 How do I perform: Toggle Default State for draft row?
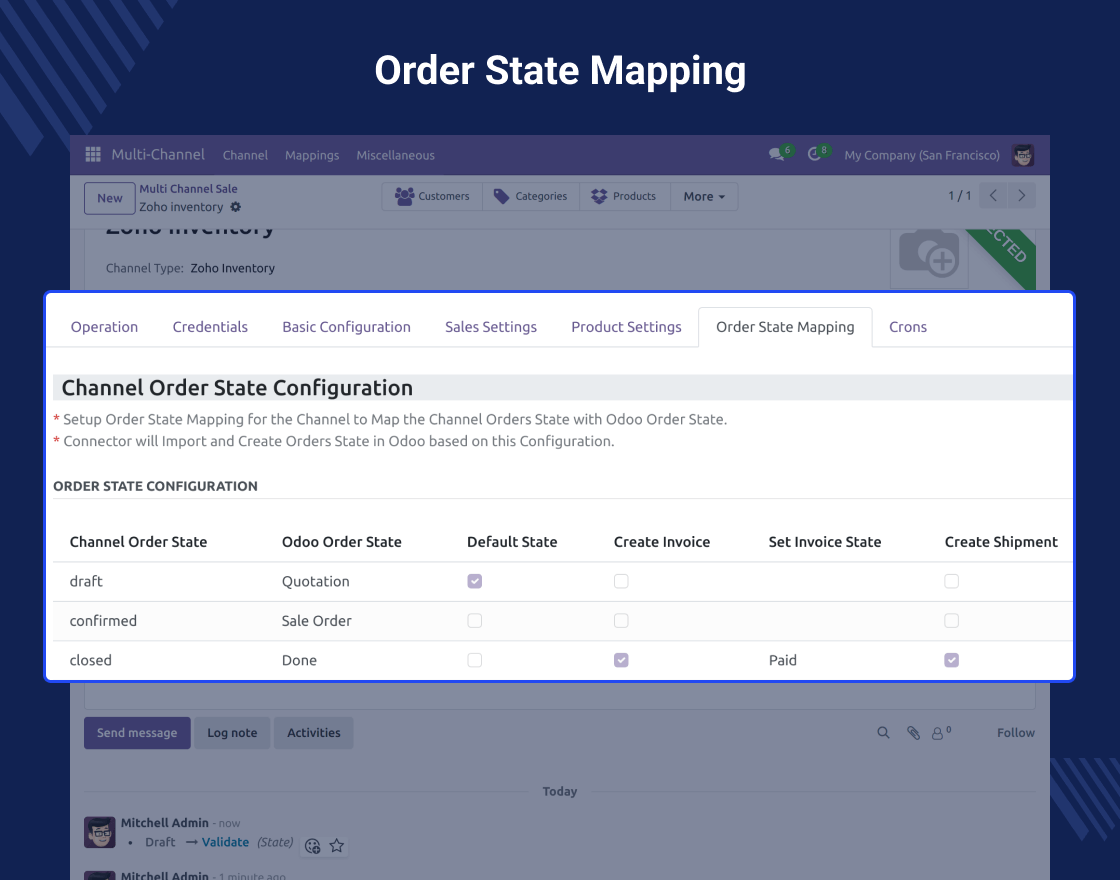point(474,581)
